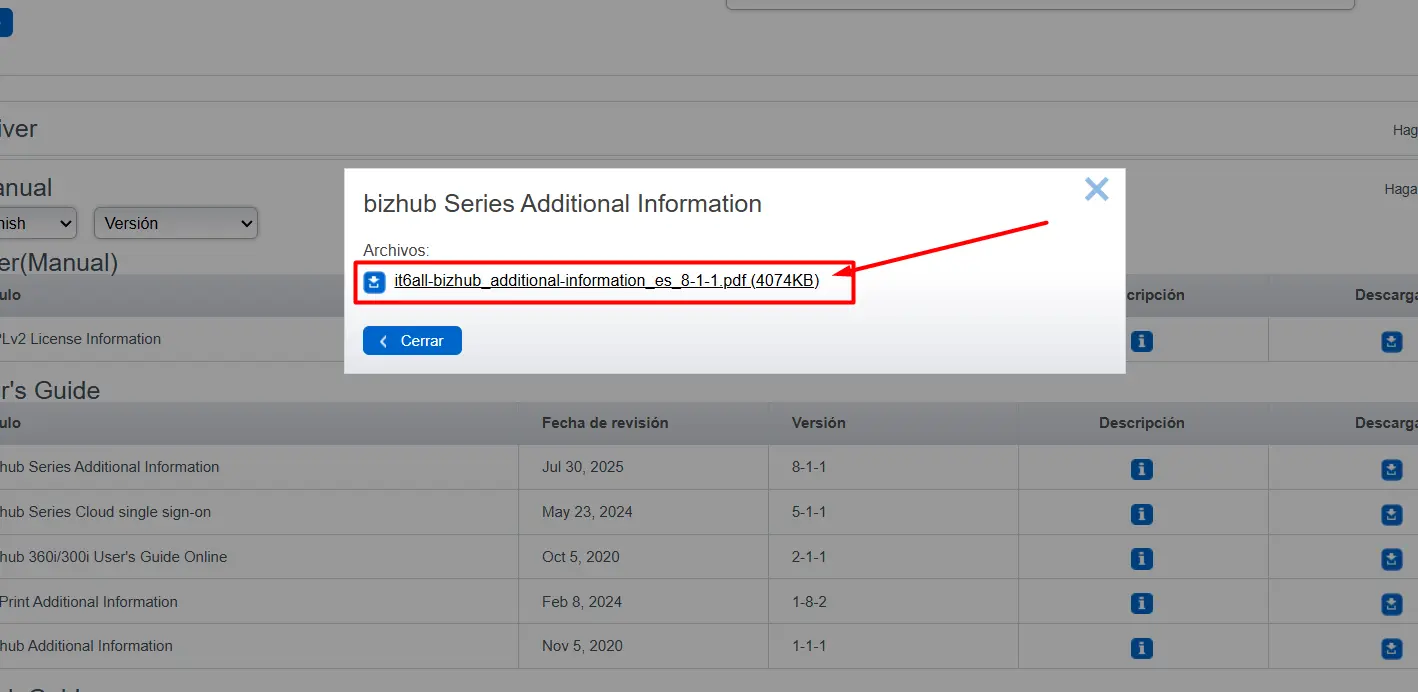Screen dimensions: 1418x692
Task: Open the it6all-bizhub additional information PDF link
Action: 607,281
